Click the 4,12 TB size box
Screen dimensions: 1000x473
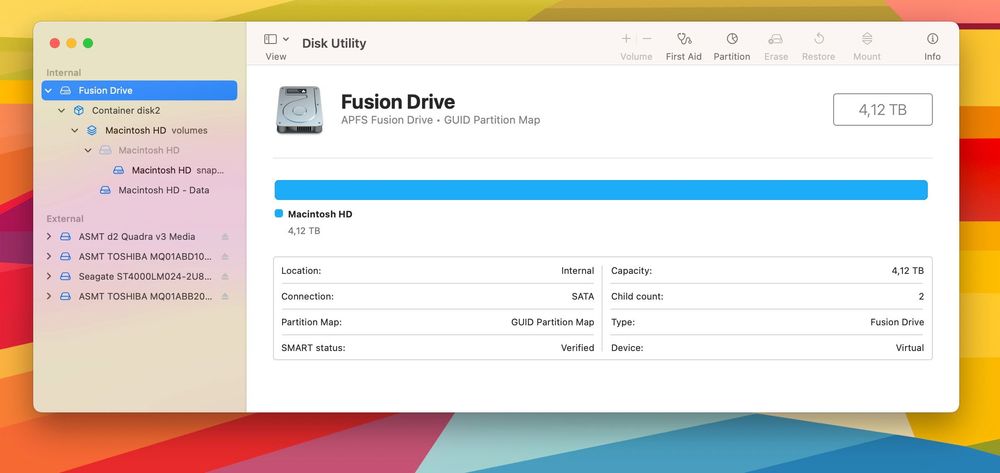[883, 110]
